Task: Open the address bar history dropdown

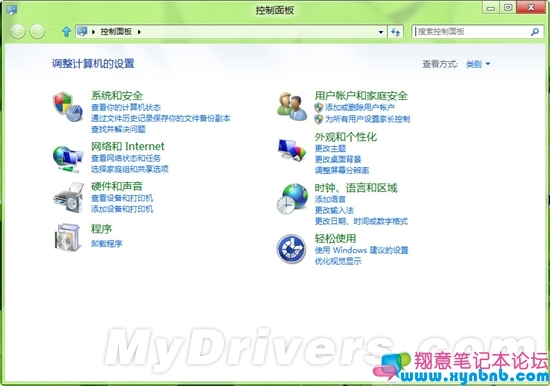Action: (x=381, y=32)
